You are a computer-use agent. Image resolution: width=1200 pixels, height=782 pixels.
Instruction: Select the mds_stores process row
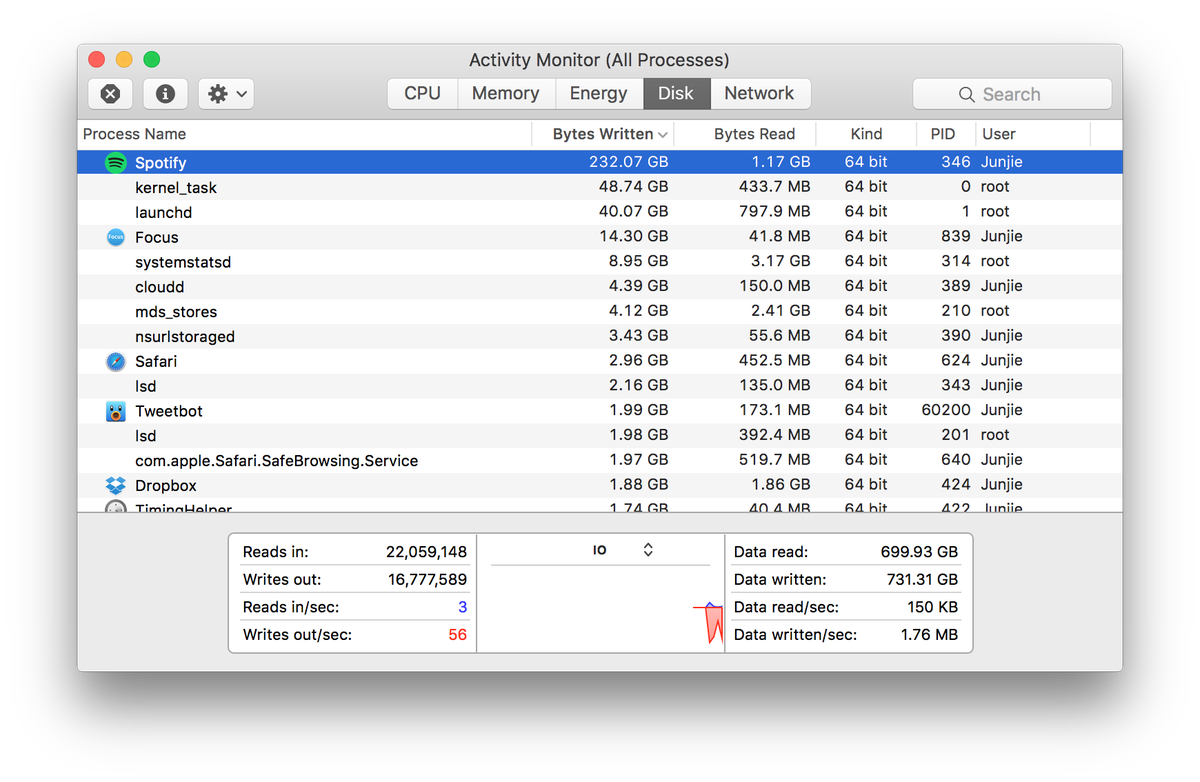pos(600,311)
